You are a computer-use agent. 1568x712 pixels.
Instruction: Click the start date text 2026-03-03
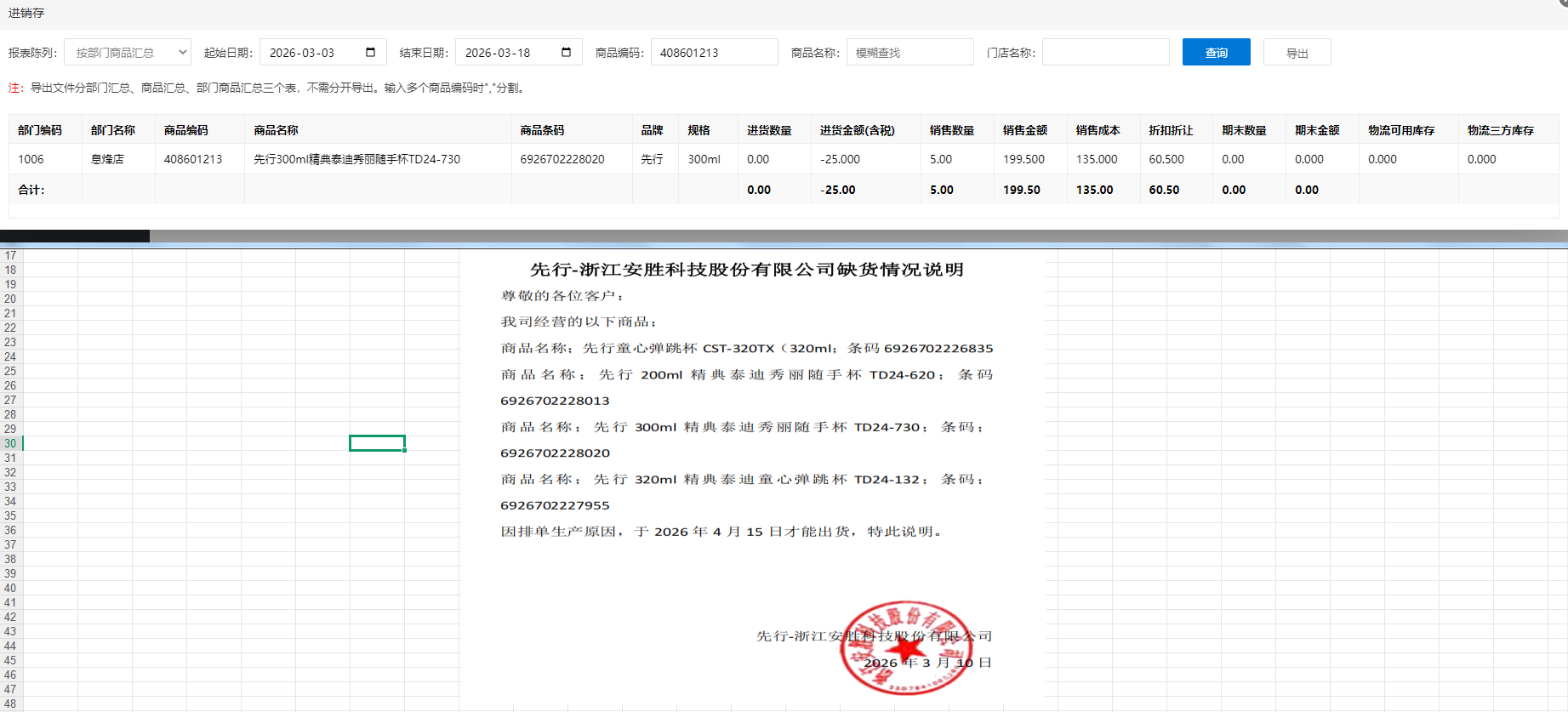click(303, 53)
